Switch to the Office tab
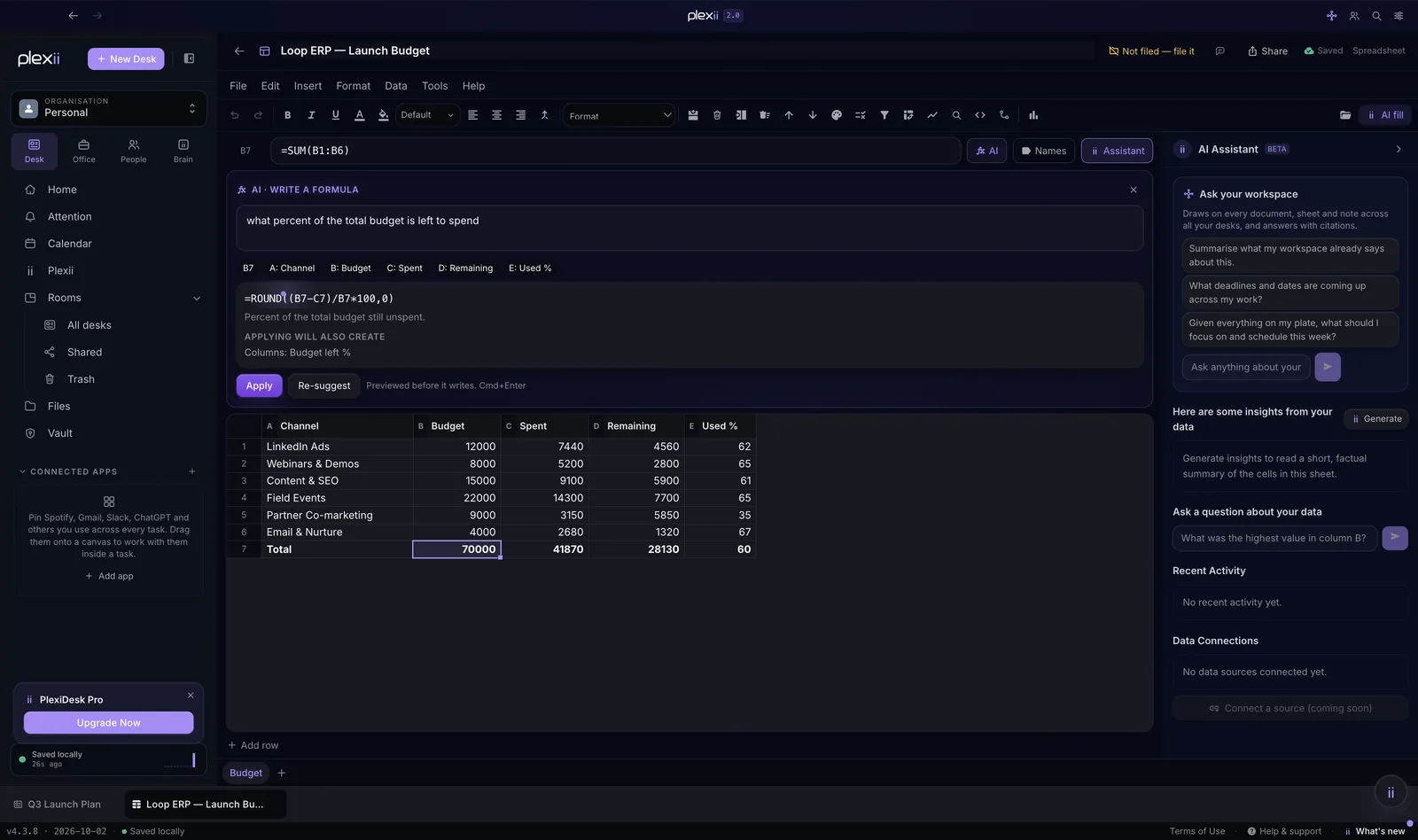The height and width of the screenshot is (840, 1418). point(84,151)
